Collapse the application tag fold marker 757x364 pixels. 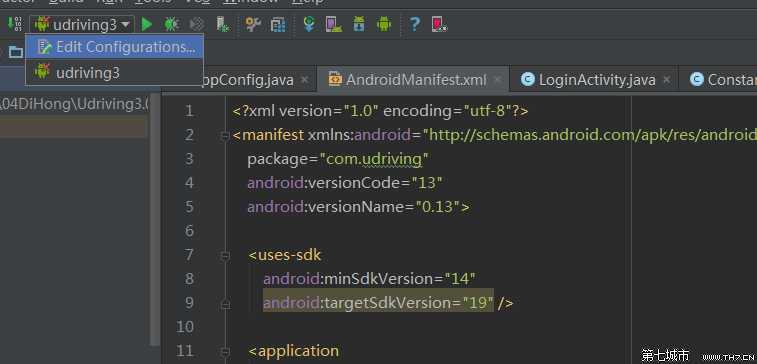click(x=224, y=352)
